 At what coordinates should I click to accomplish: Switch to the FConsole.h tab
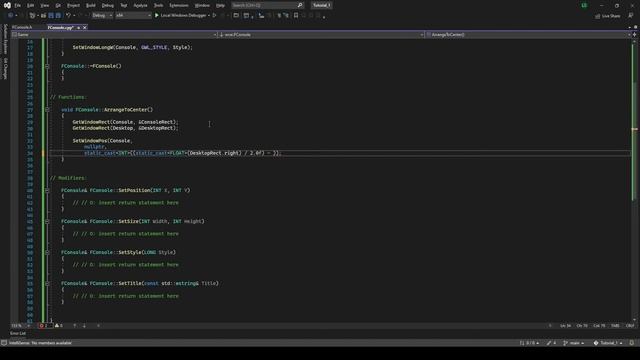(22, 27)
